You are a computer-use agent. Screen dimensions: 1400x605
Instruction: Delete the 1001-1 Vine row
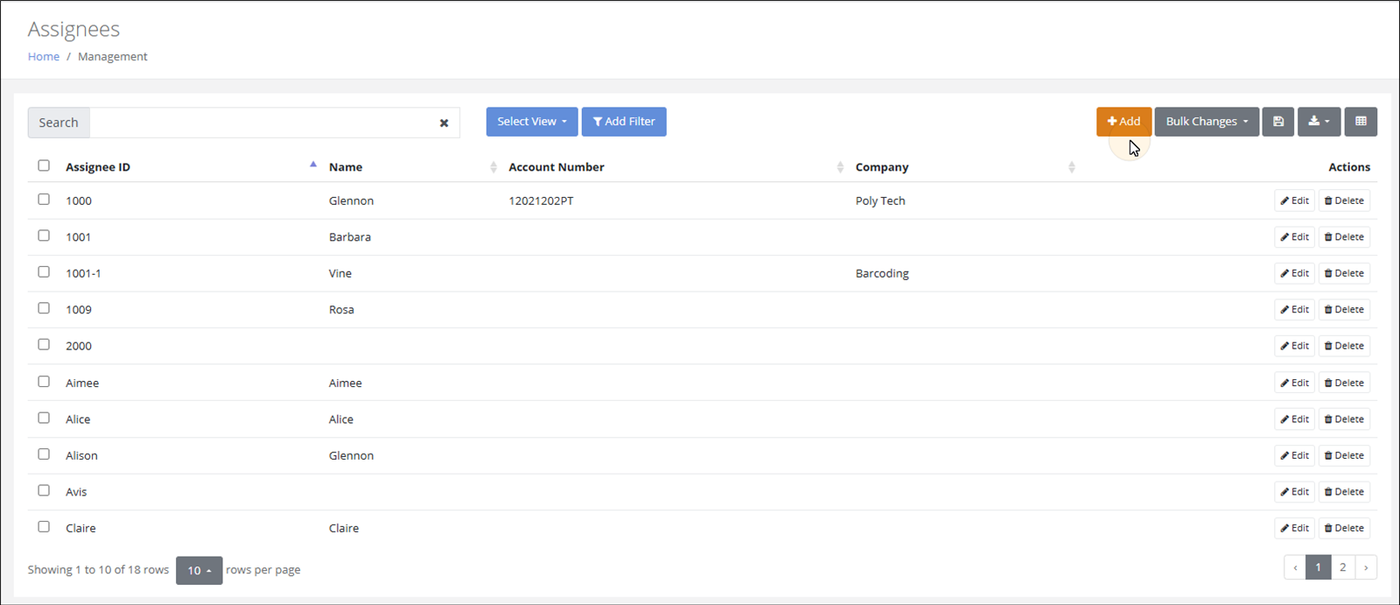pos(1344,273)
